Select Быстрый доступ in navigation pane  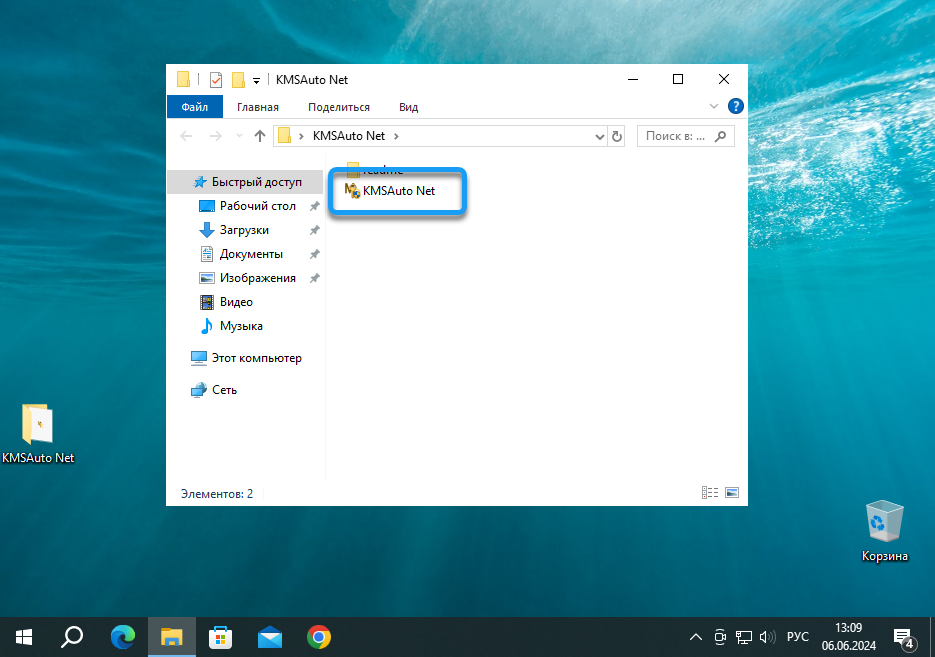coord(246,182)
